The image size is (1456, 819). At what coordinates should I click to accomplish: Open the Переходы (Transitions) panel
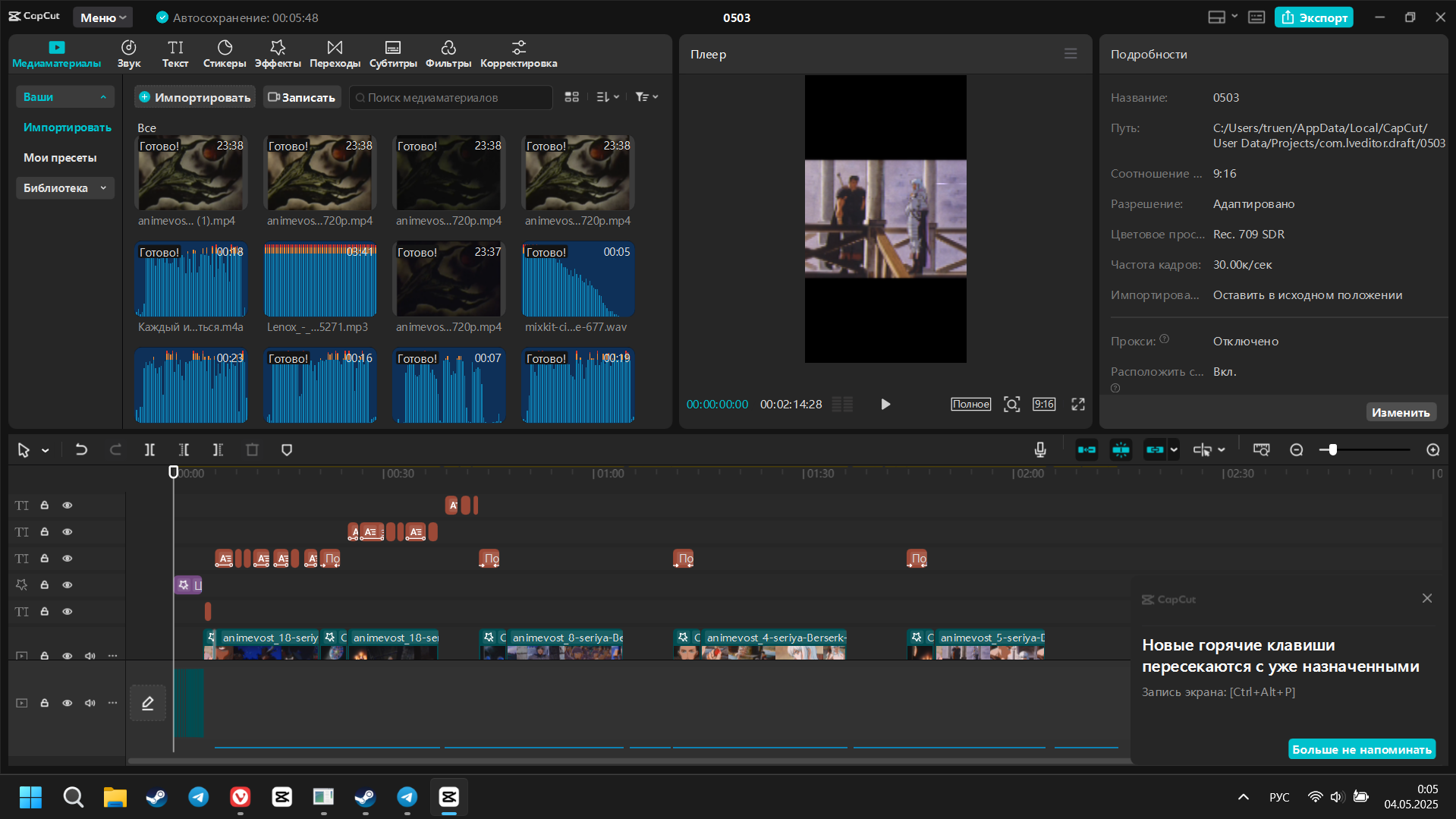pos(335,54)
